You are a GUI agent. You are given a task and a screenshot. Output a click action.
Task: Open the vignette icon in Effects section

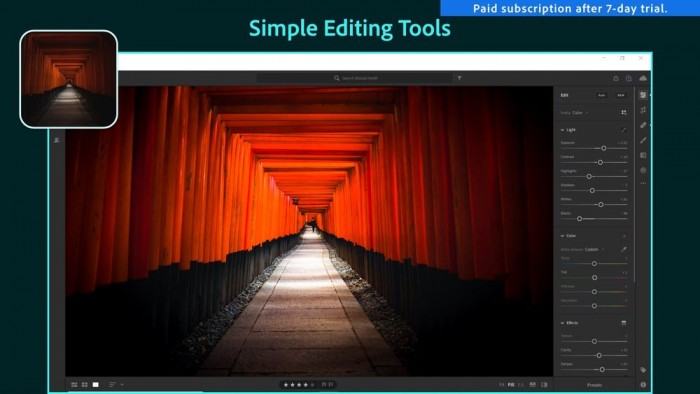624,323
